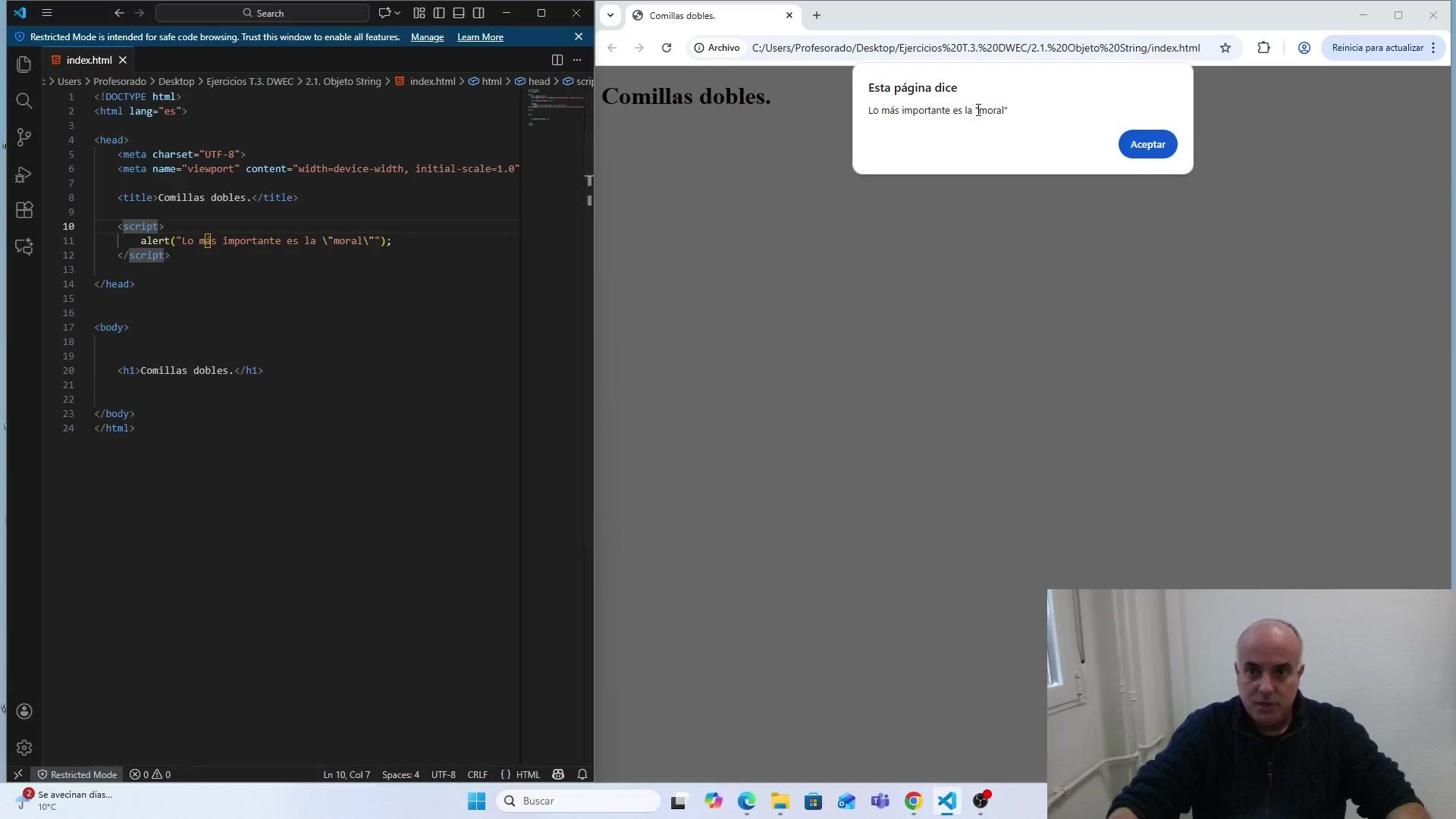Screen dimensions: 1456x819
Task: Open Copilot status icon in status bar
Action: click(x=558, y=774)
